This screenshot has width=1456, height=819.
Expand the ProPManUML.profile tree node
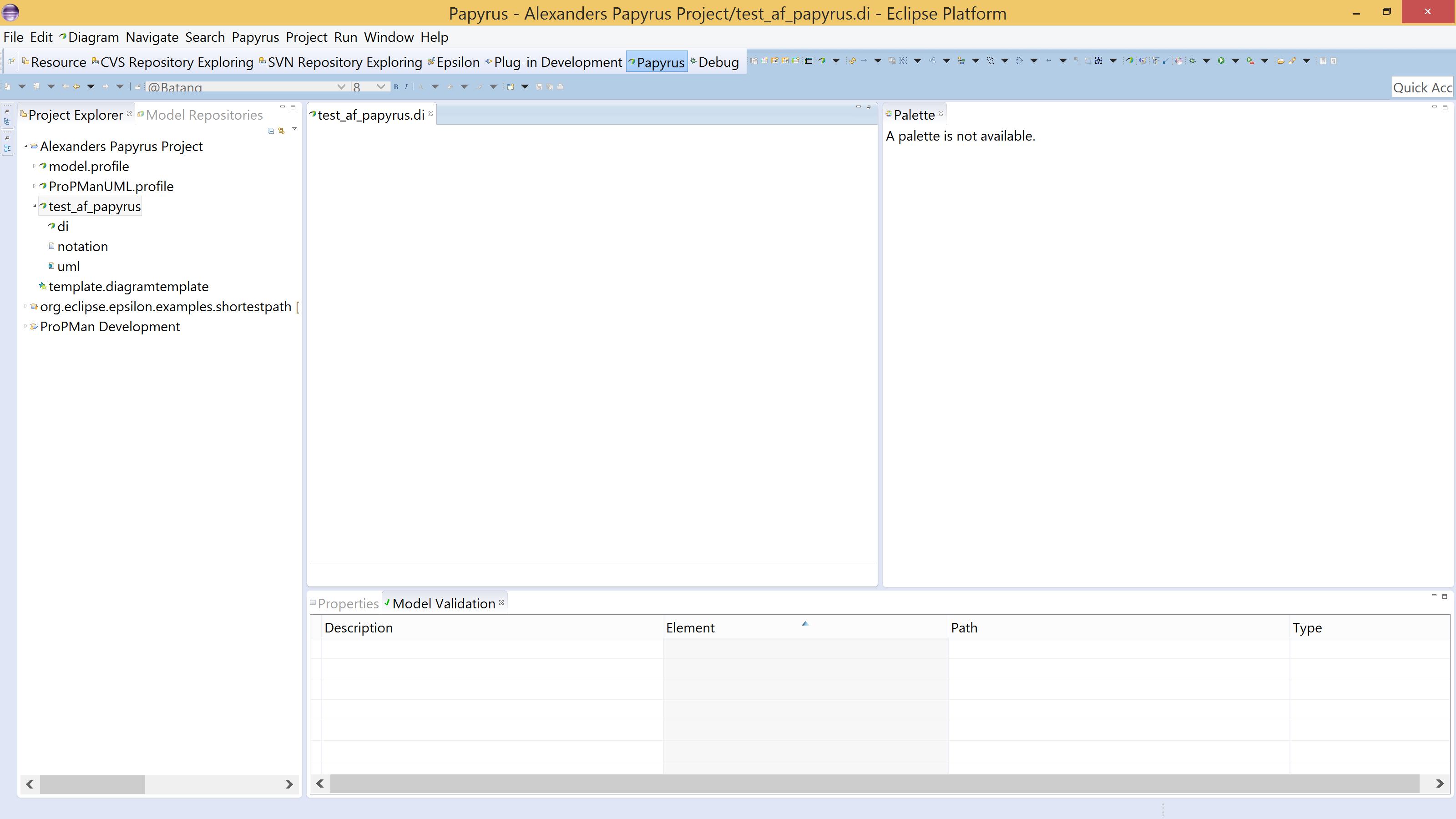point(34,186)
